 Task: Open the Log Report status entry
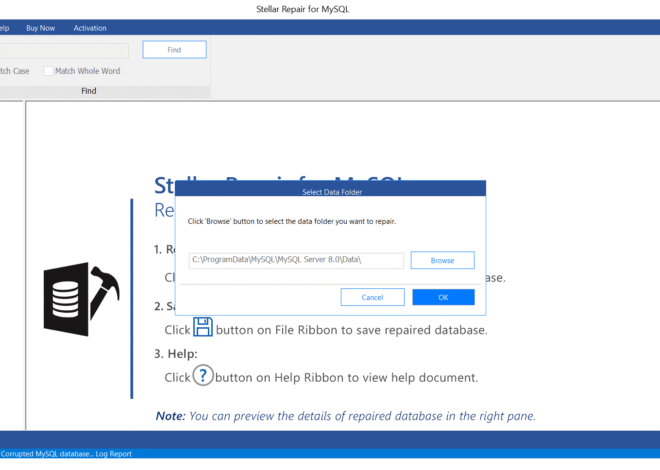(113, 454)
